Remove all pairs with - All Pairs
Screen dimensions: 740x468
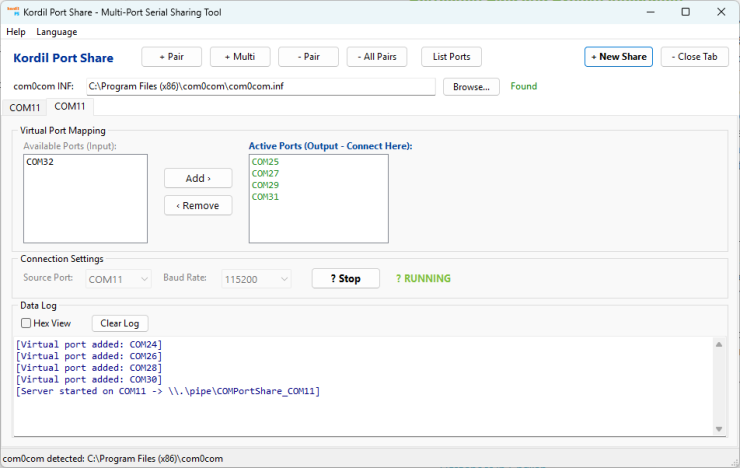pos(377,57)
